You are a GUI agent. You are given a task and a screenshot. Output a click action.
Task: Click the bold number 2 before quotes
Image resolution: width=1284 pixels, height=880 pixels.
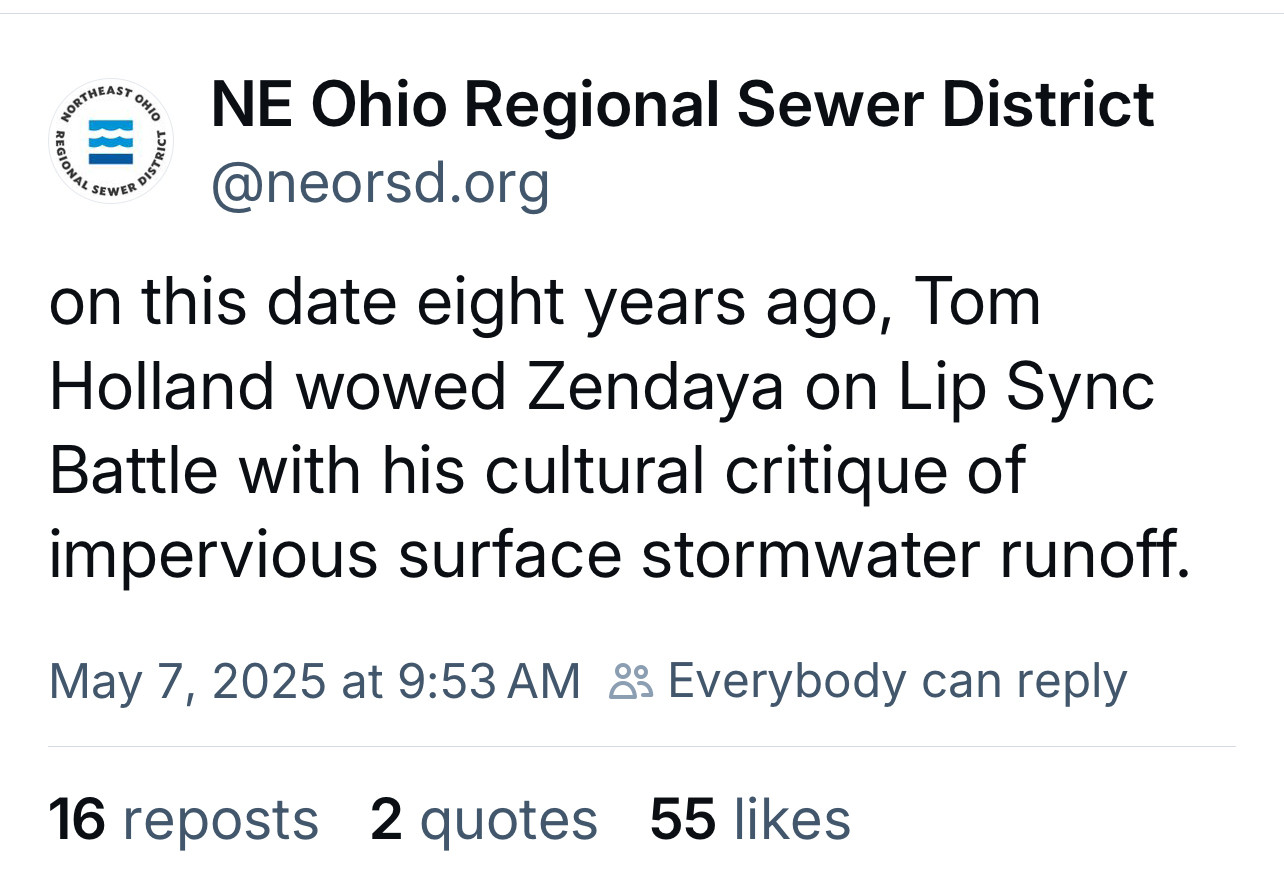pyautogui.click(x=386, y=820)
